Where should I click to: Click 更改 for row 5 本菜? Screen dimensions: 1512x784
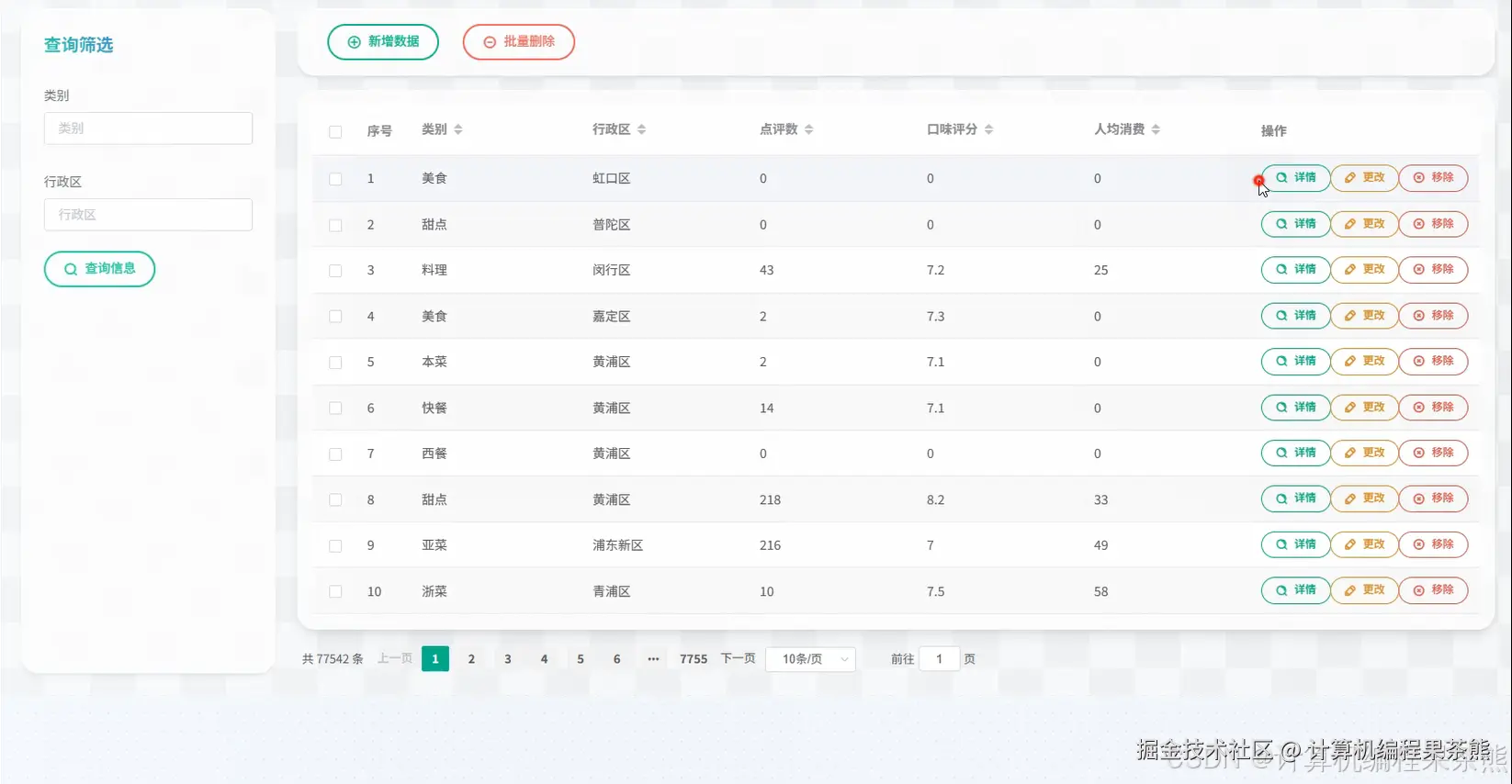point(1364,362)
